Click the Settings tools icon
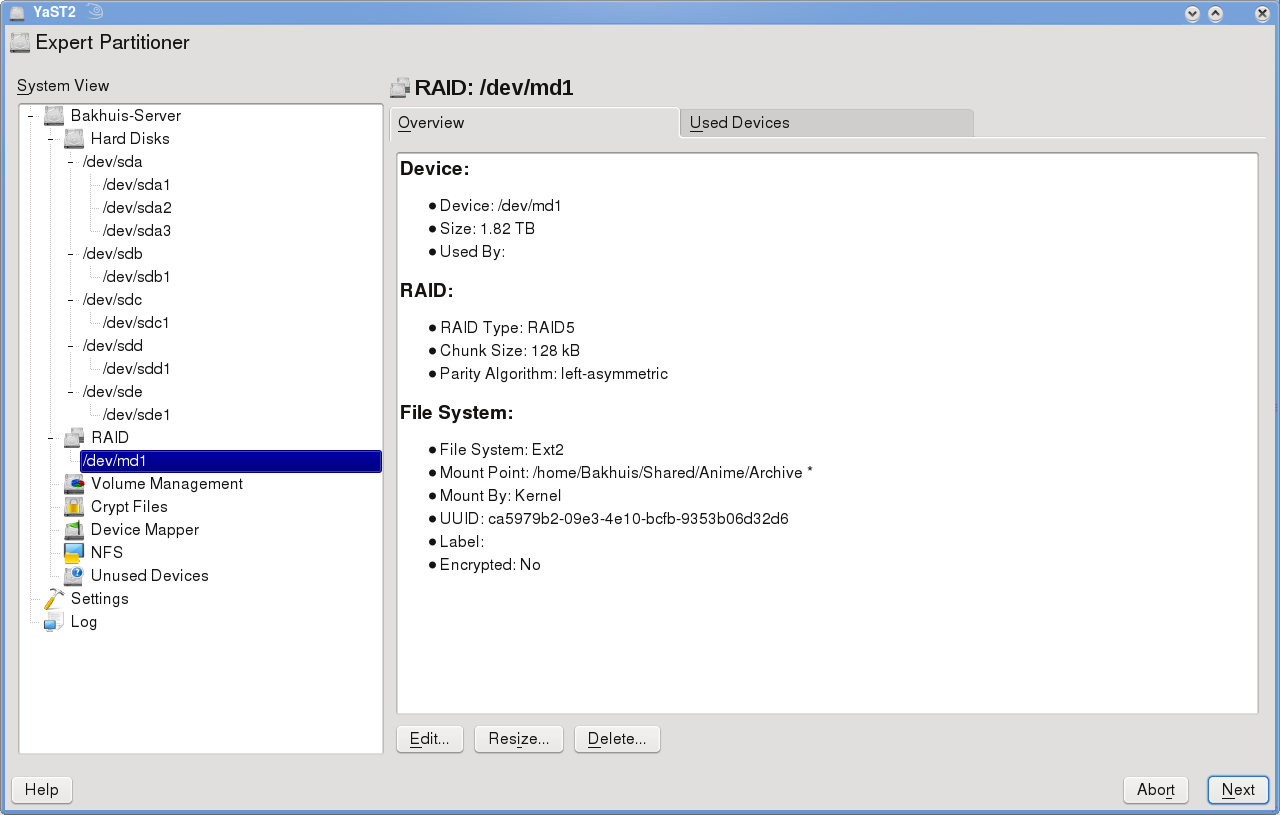1280x815 pixels. point(54,599)
